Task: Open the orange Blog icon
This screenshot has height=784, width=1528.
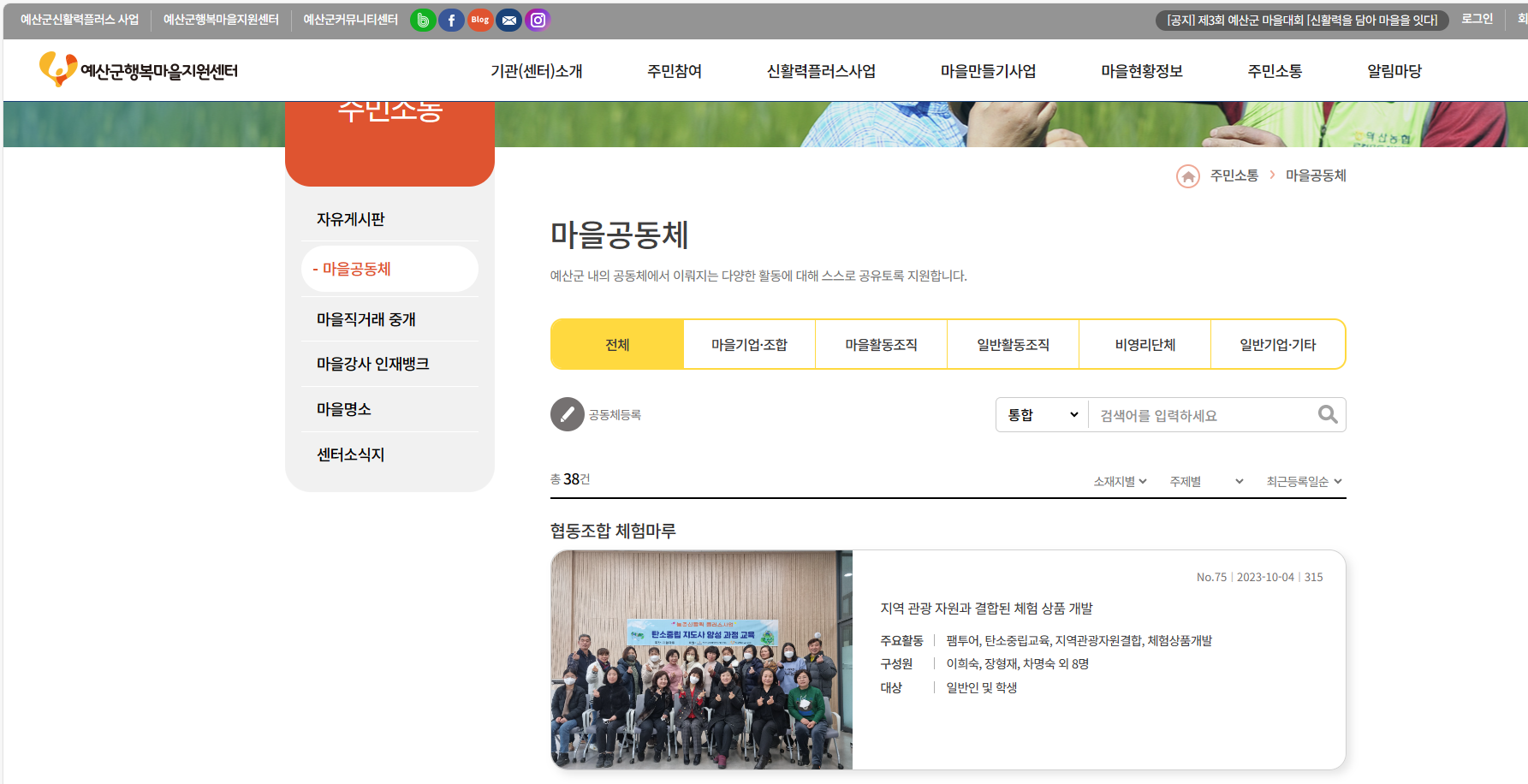Action: (480, 20)
